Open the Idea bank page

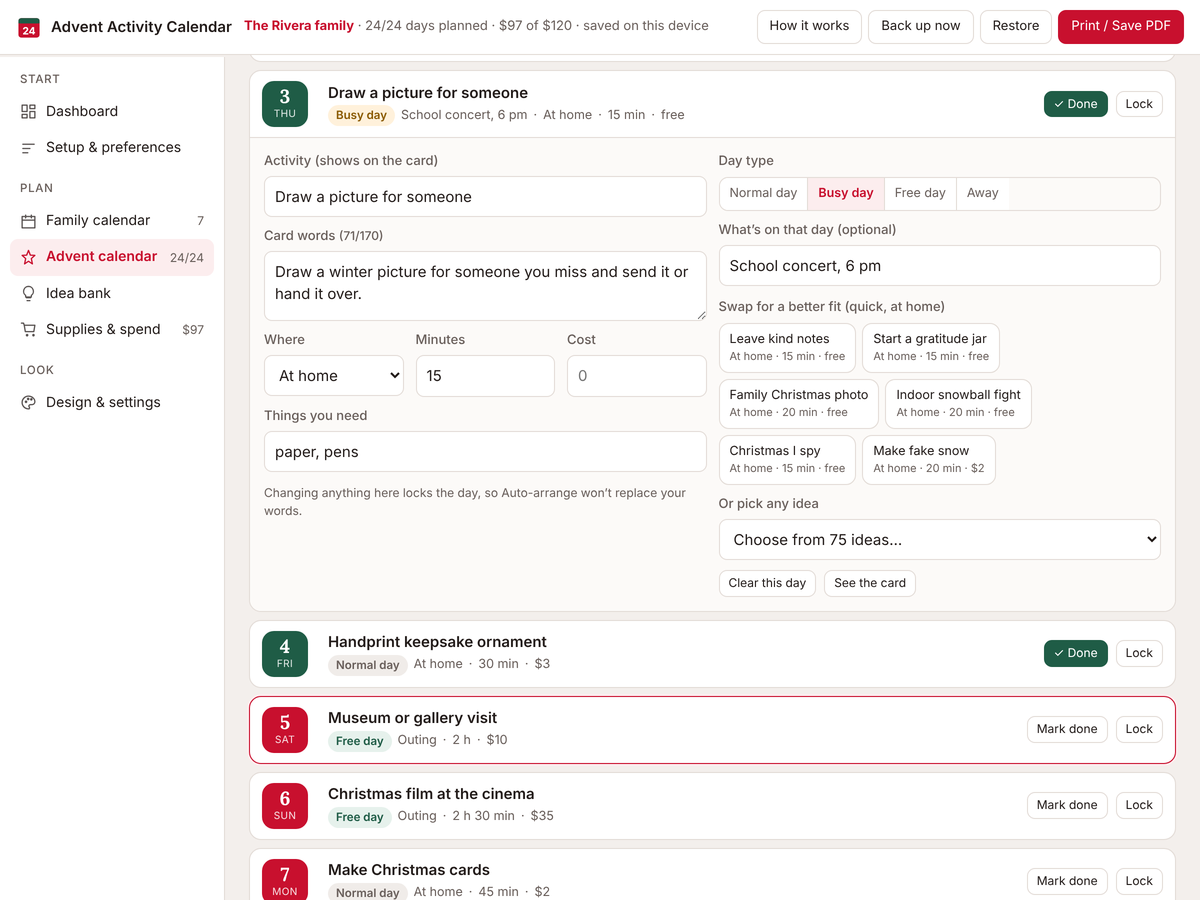(x=112, y=293)
